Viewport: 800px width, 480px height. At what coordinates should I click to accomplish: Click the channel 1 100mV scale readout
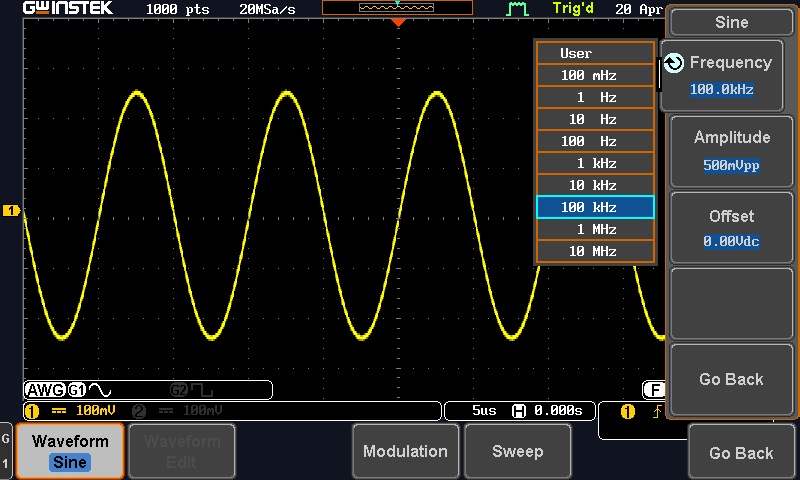95,411
